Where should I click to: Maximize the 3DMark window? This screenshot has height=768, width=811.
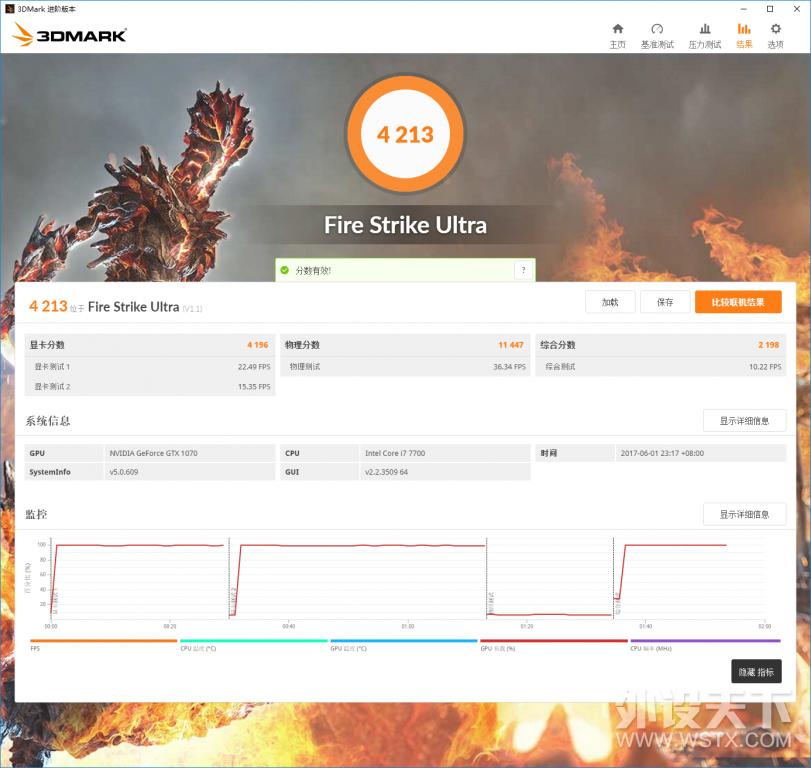pos(770,9)
